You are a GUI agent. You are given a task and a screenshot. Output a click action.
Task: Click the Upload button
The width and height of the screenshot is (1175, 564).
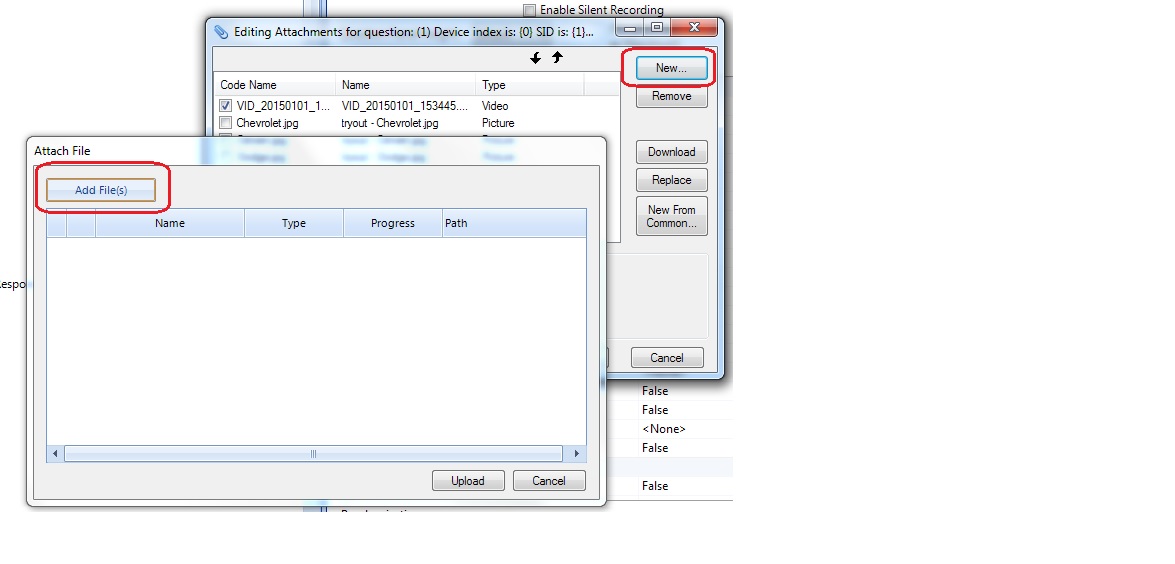[x=468, y=481]
